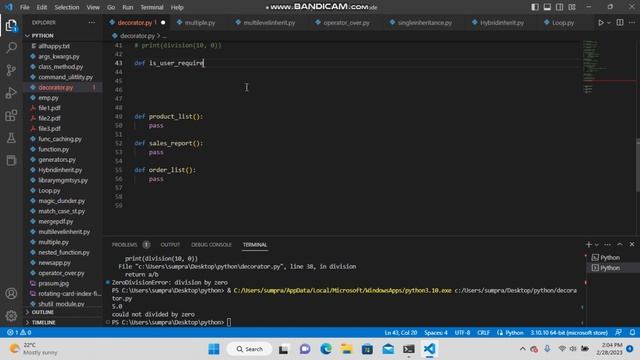Open the Run menu

click(x=127, y=7)
